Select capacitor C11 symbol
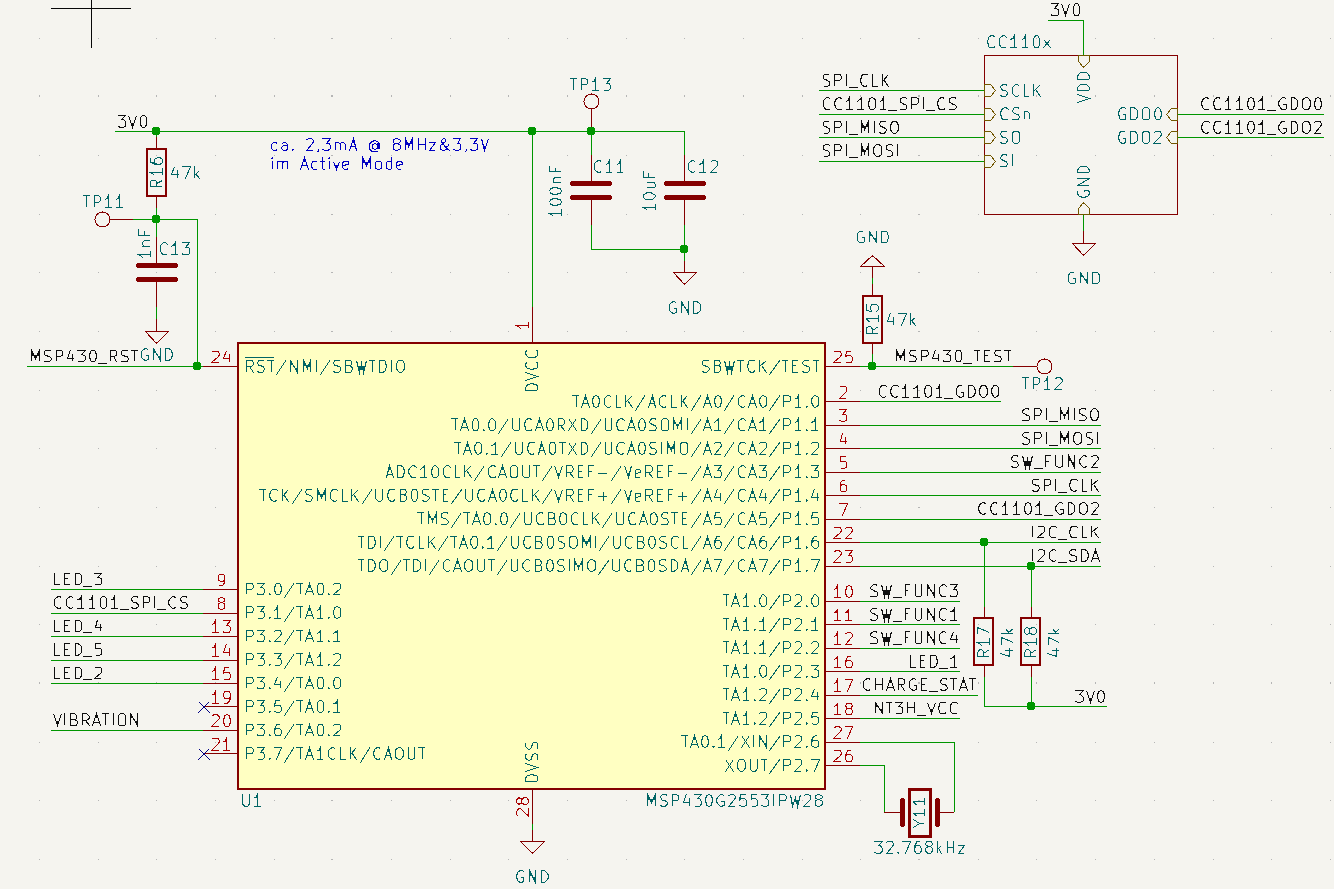This screenshot has height=889, width=1334. tap(591, 190)
